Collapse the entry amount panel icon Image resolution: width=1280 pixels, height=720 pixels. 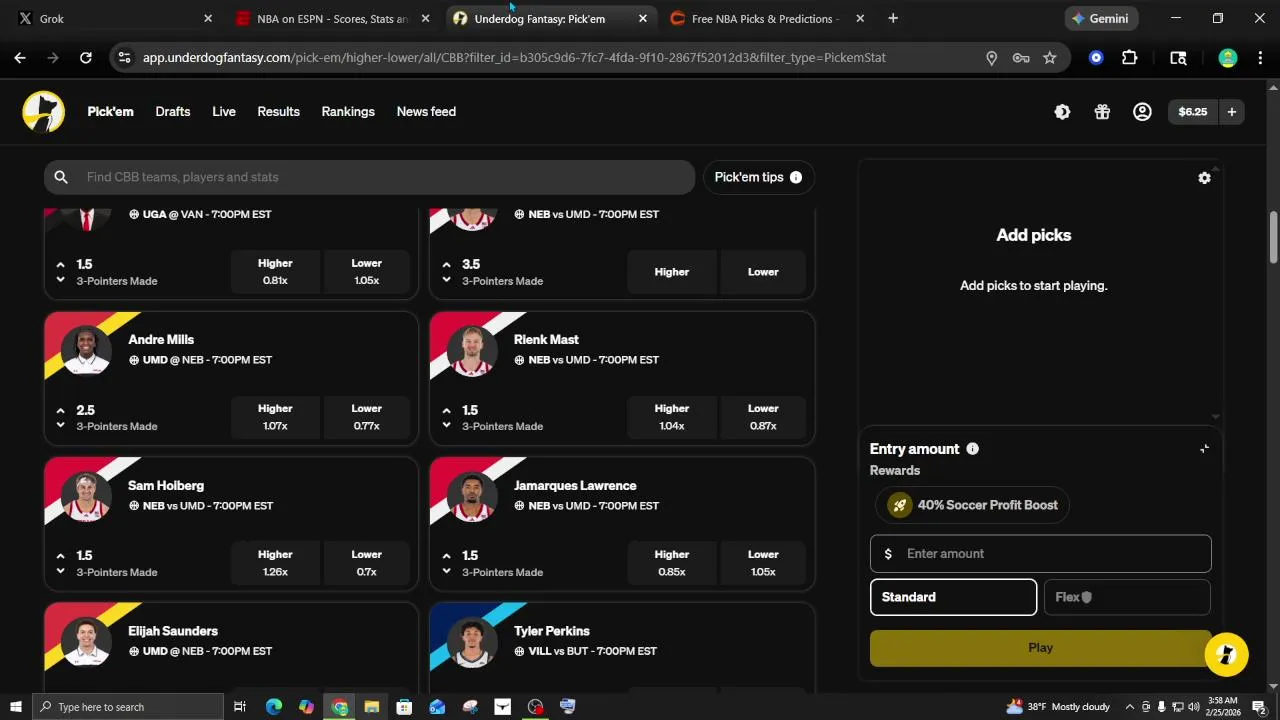click(x=1204, y=449)
